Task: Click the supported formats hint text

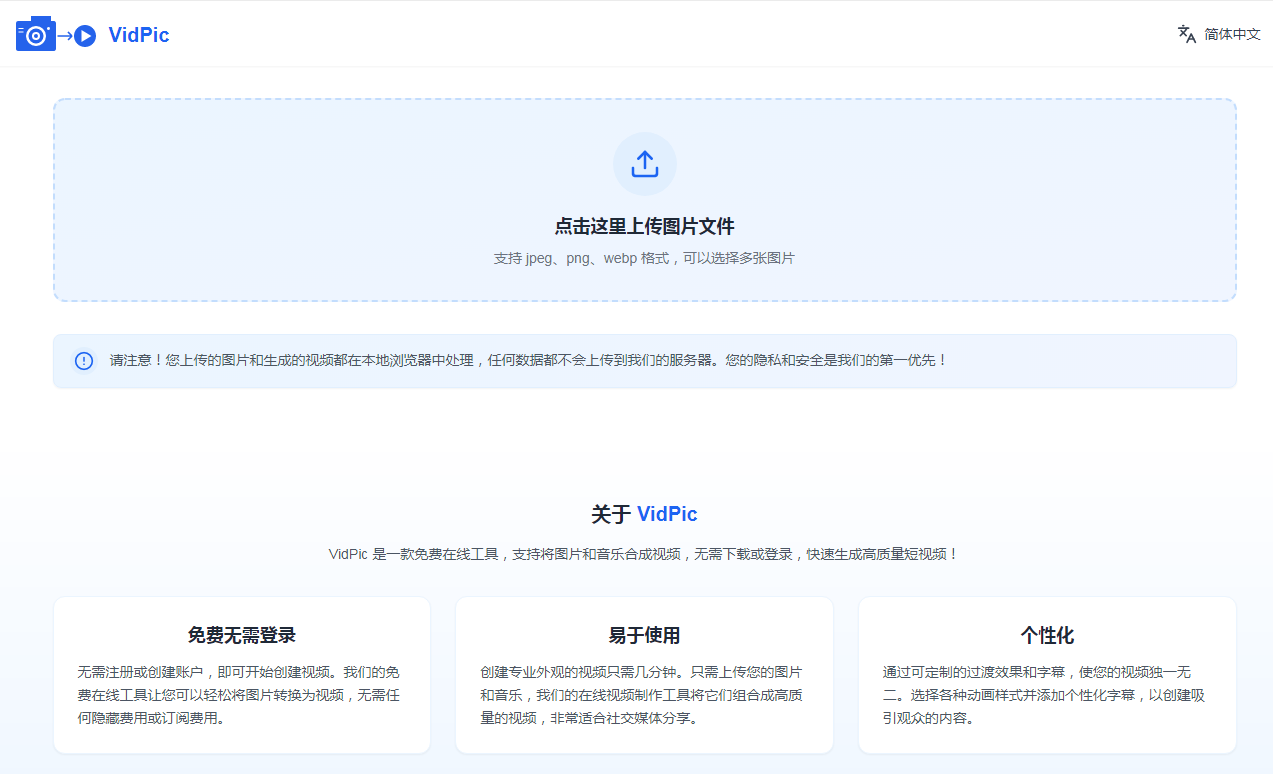Action: [x=645, y=258]
